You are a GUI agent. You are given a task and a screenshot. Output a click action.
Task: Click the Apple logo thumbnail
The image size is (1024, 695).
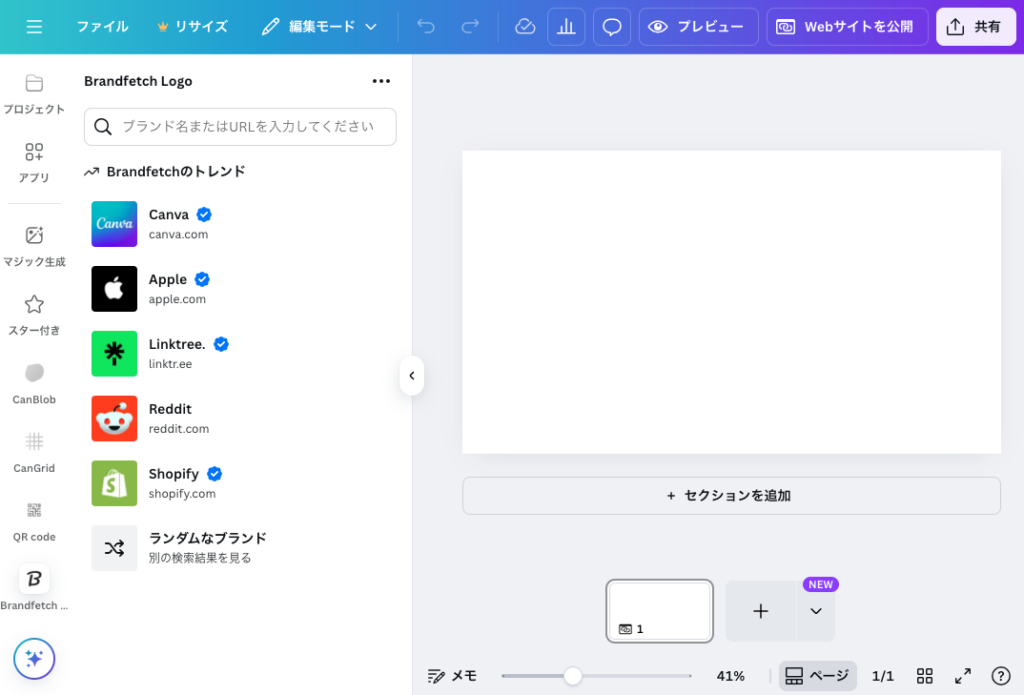pyautogui.click(x=114, y=289)
